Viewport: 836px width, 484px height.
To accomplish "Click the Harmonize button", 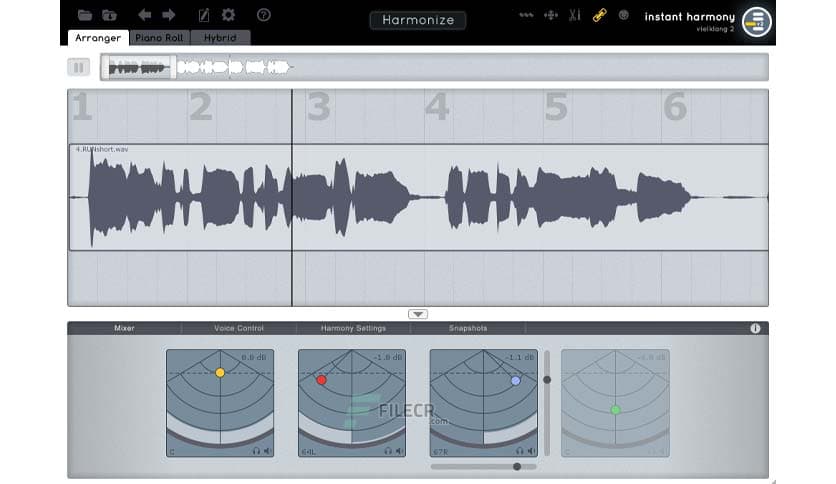I will coord(418,20).
